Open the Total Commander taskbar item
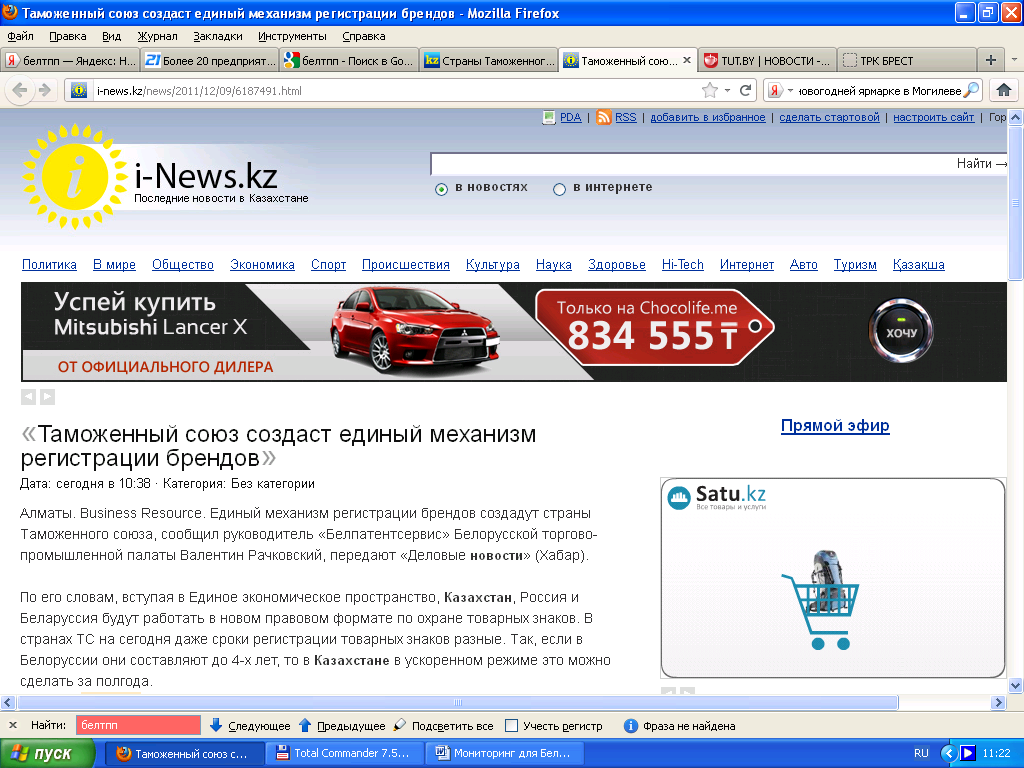 click(346, 754)
